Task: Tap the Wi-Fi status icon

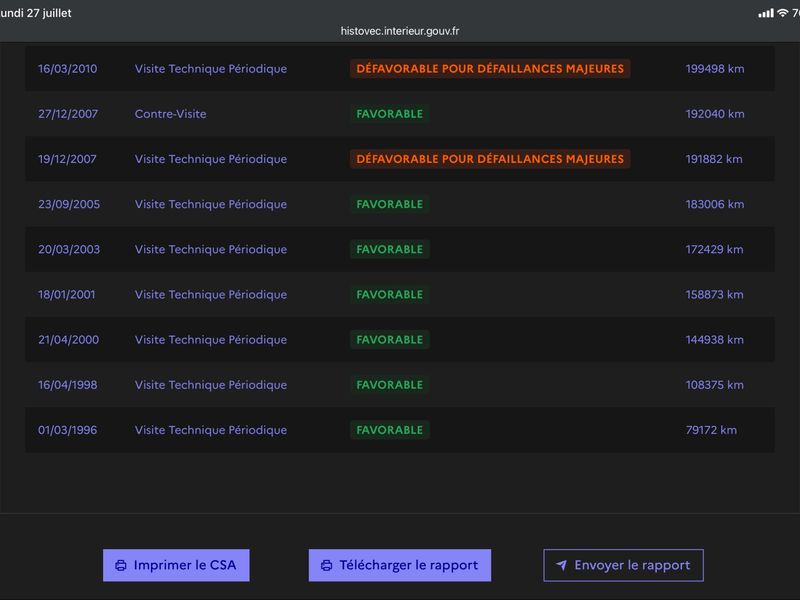Action: click(782, 13)
